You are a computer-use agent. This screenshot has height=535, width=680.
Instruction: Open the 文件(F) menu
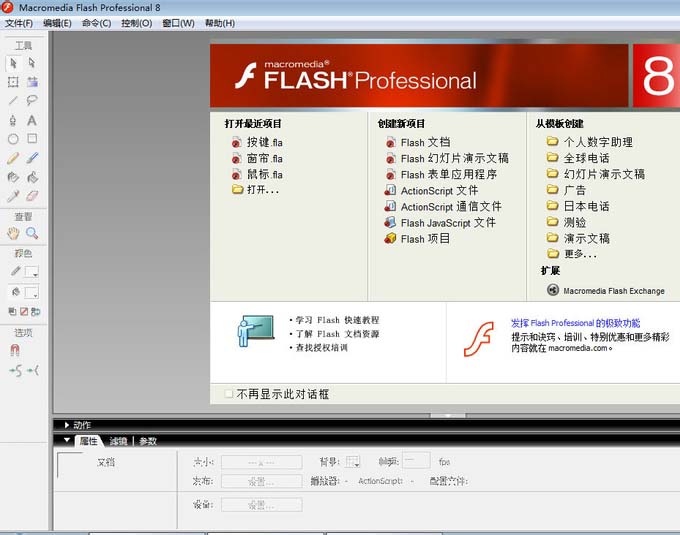[x=19, y=23]
